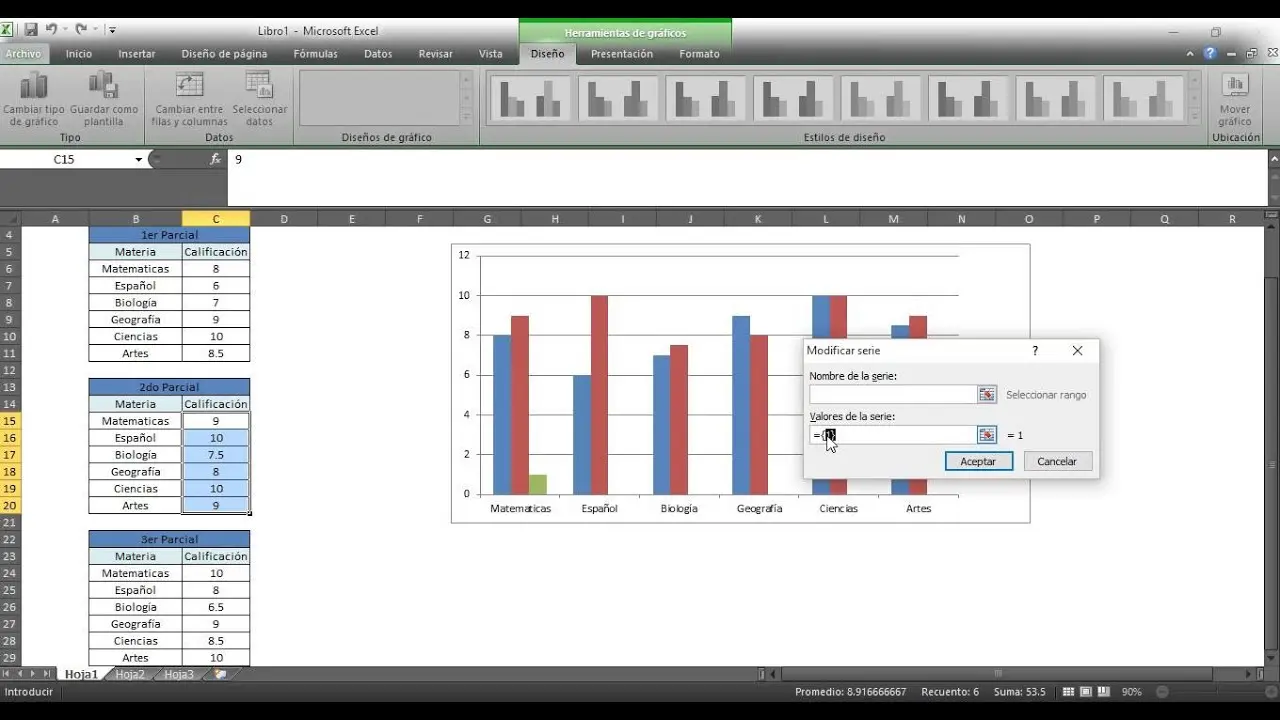Click Cancelar in Modificar serie dialog
The height and width of the screenshot is (720, 1280).
pos(1057,461)
